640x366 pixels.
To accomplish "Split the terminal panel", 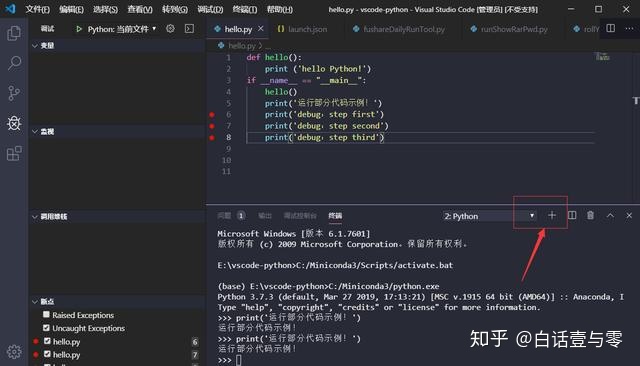I will click(572, 215).
